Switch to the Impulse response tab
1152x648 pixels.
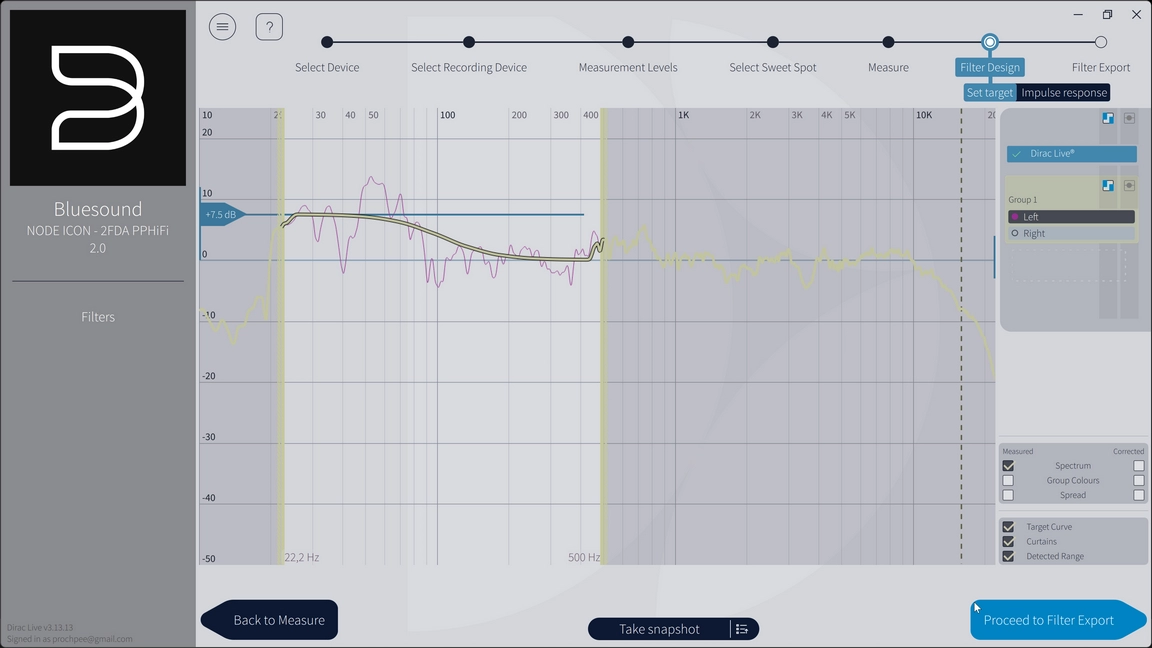pyautogui.click(x=1064, y=93)
